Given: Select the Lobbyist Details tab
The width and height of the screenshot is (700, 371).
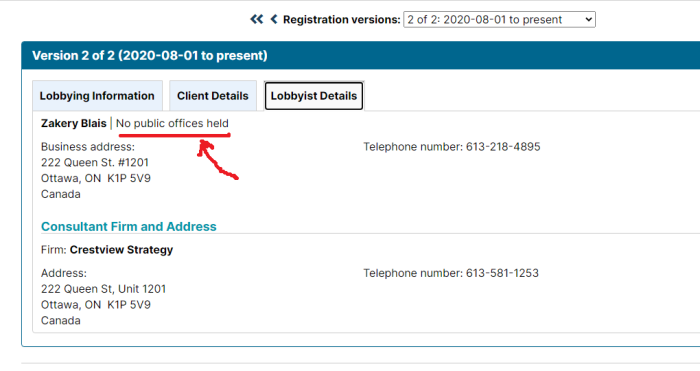Looking at the screenshot, I should point(314,96).
